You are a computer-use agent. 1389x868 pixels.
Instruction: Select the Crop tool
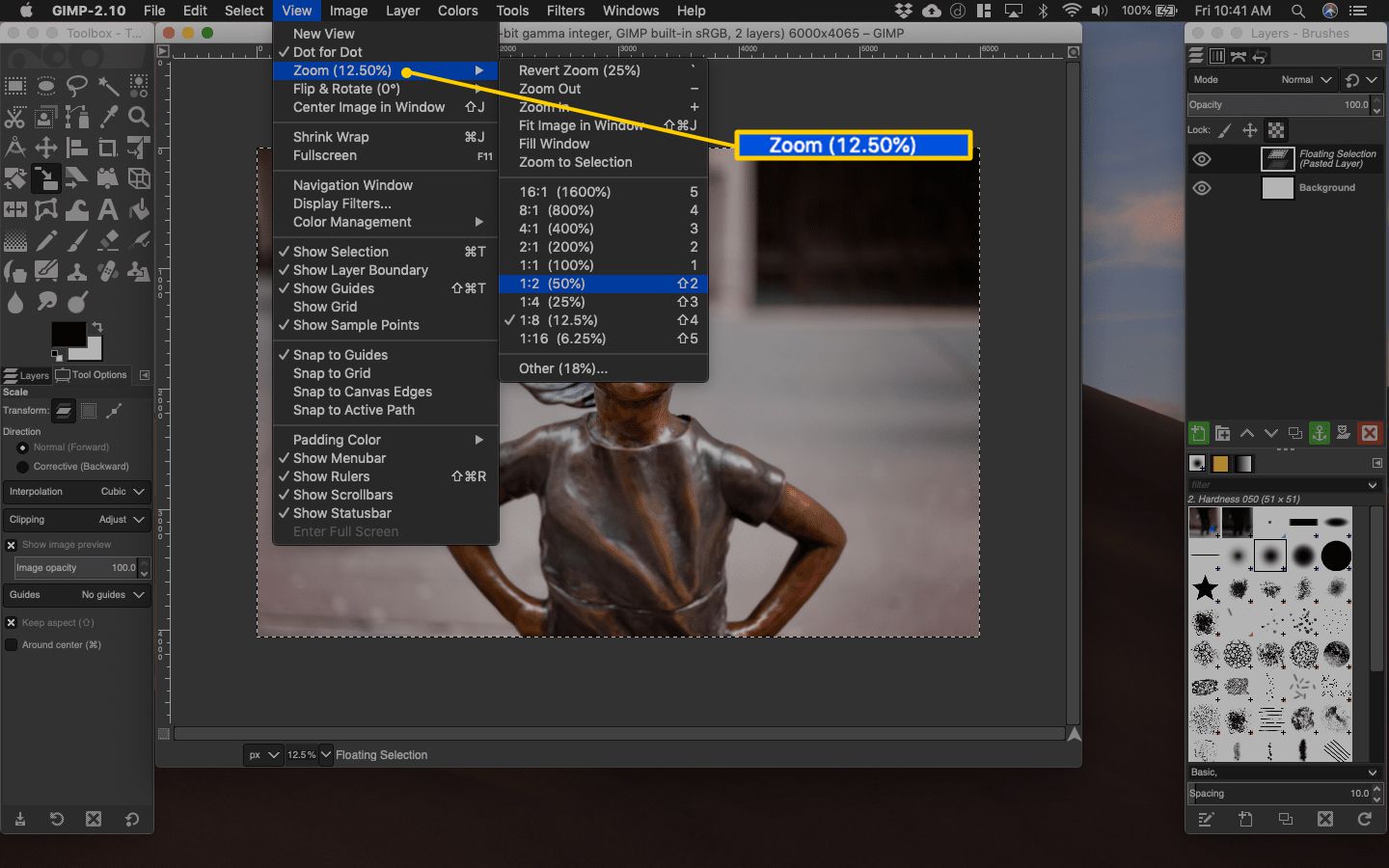[108, 148]
